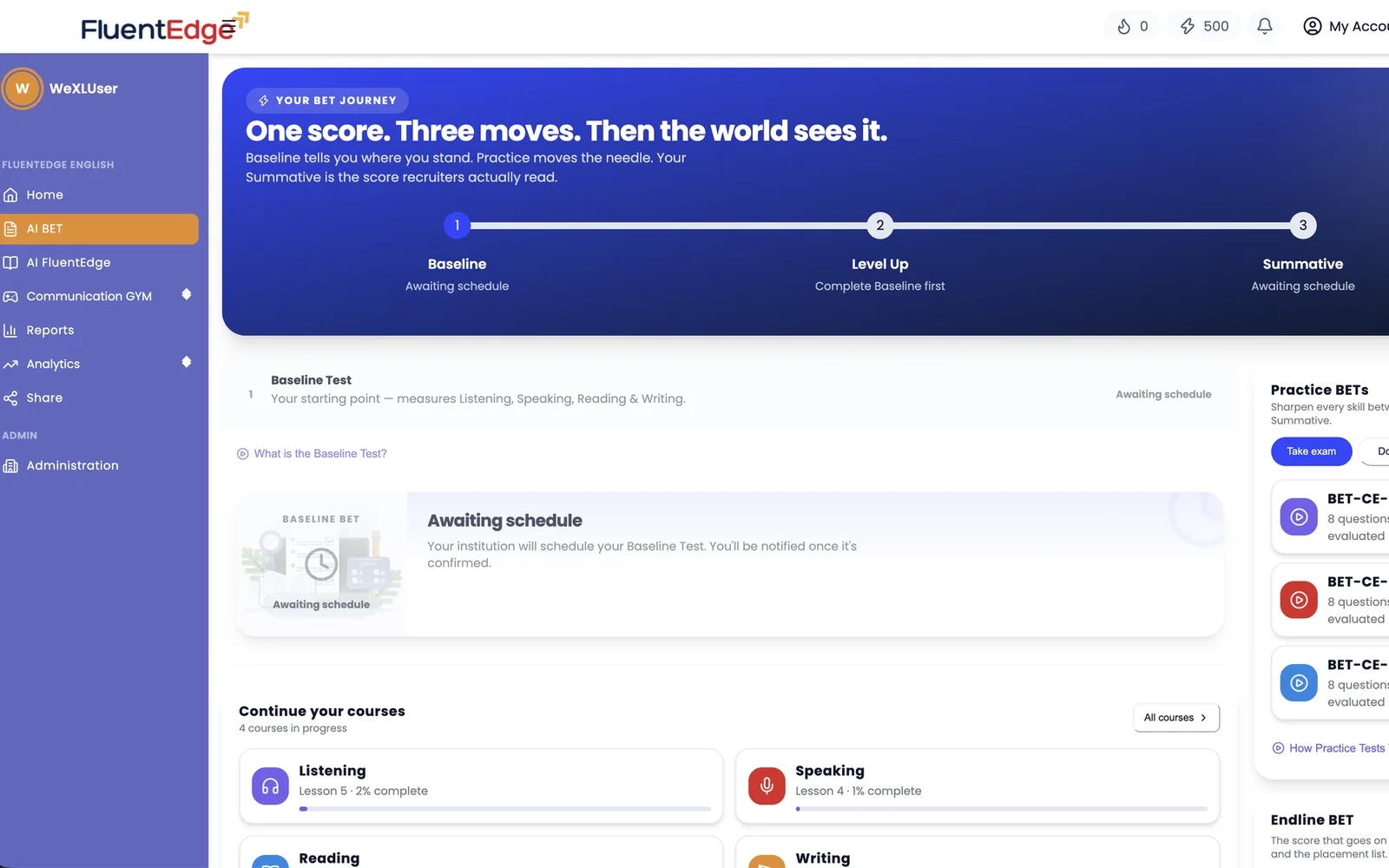1389x868 pixels.
Task: Open the notifications bell
Action: [1265, 26]
